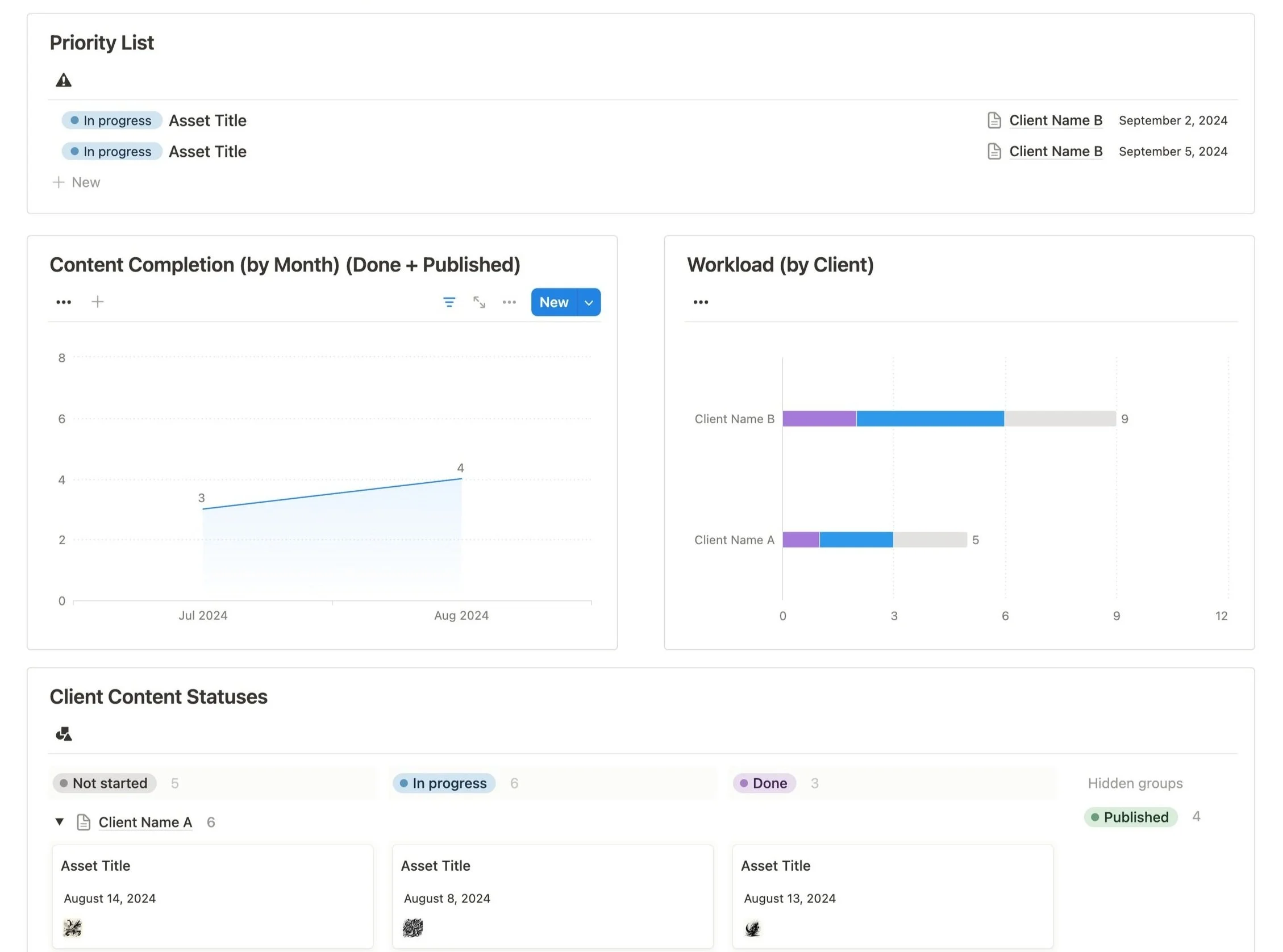
Task: Click the Not started column header
Action: pos(105,783)
